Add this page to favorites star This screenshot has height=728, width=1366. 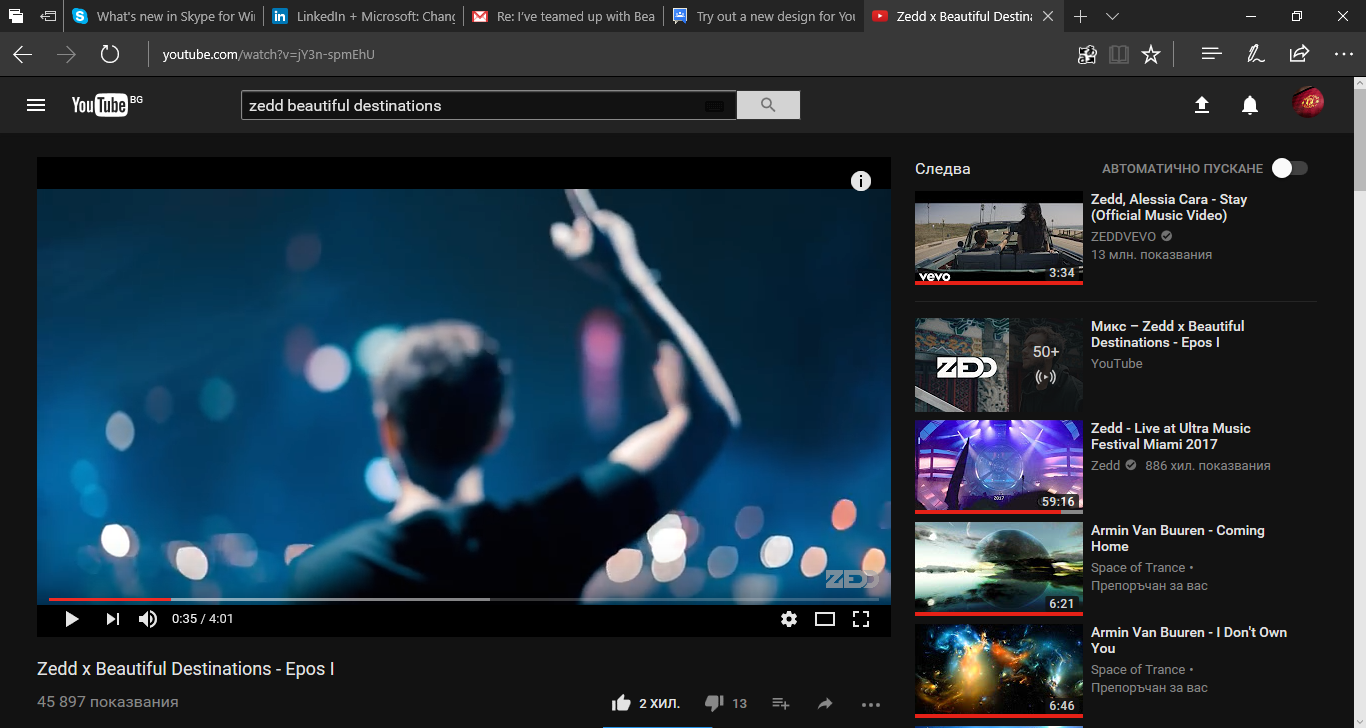pyautogui.click(x=1151, y=54)
